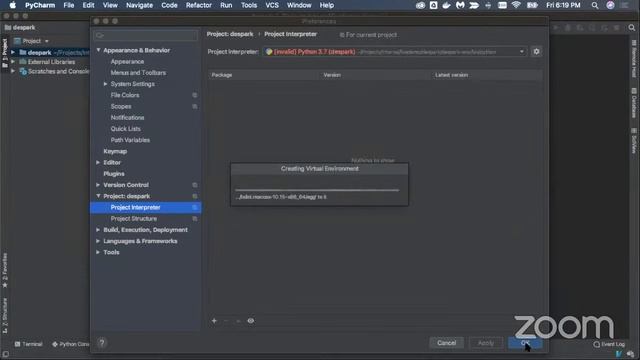The height and width of the screenshot is (360, 640).
Task: Expand the despark project tree node
Action: click(13, 52)
